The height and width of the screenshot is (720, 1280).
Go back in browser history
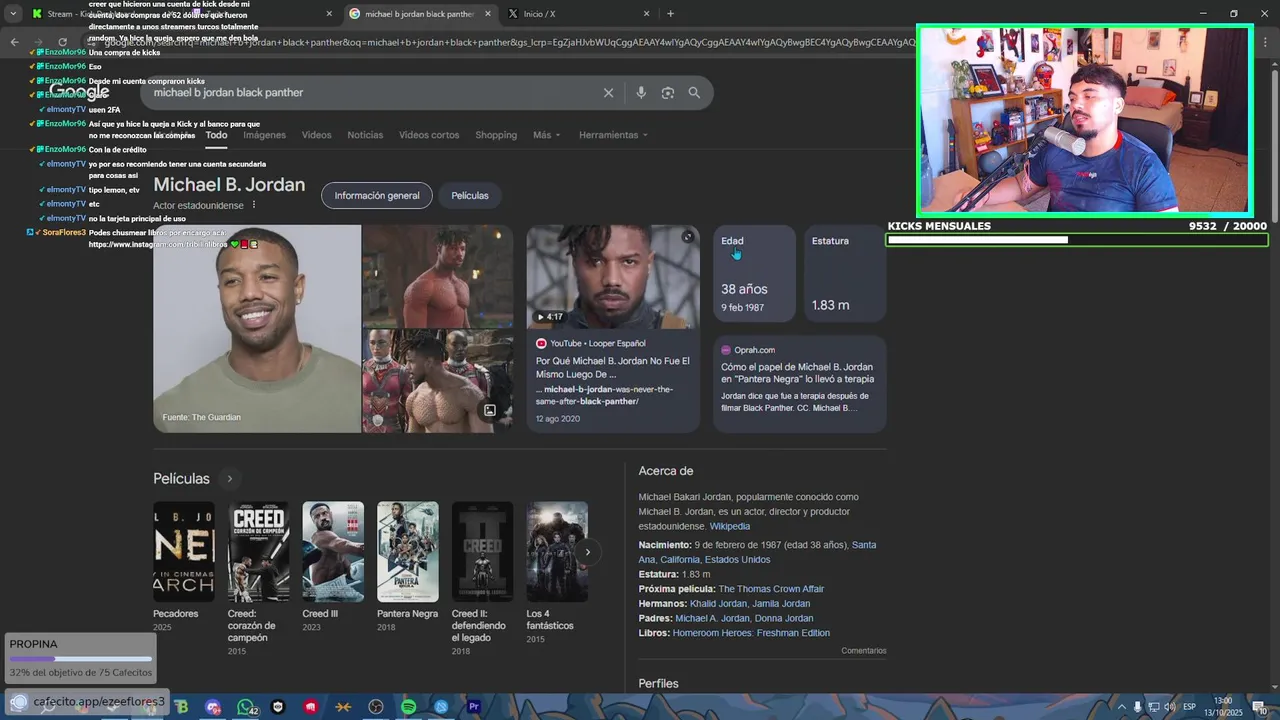pos(14,42)
